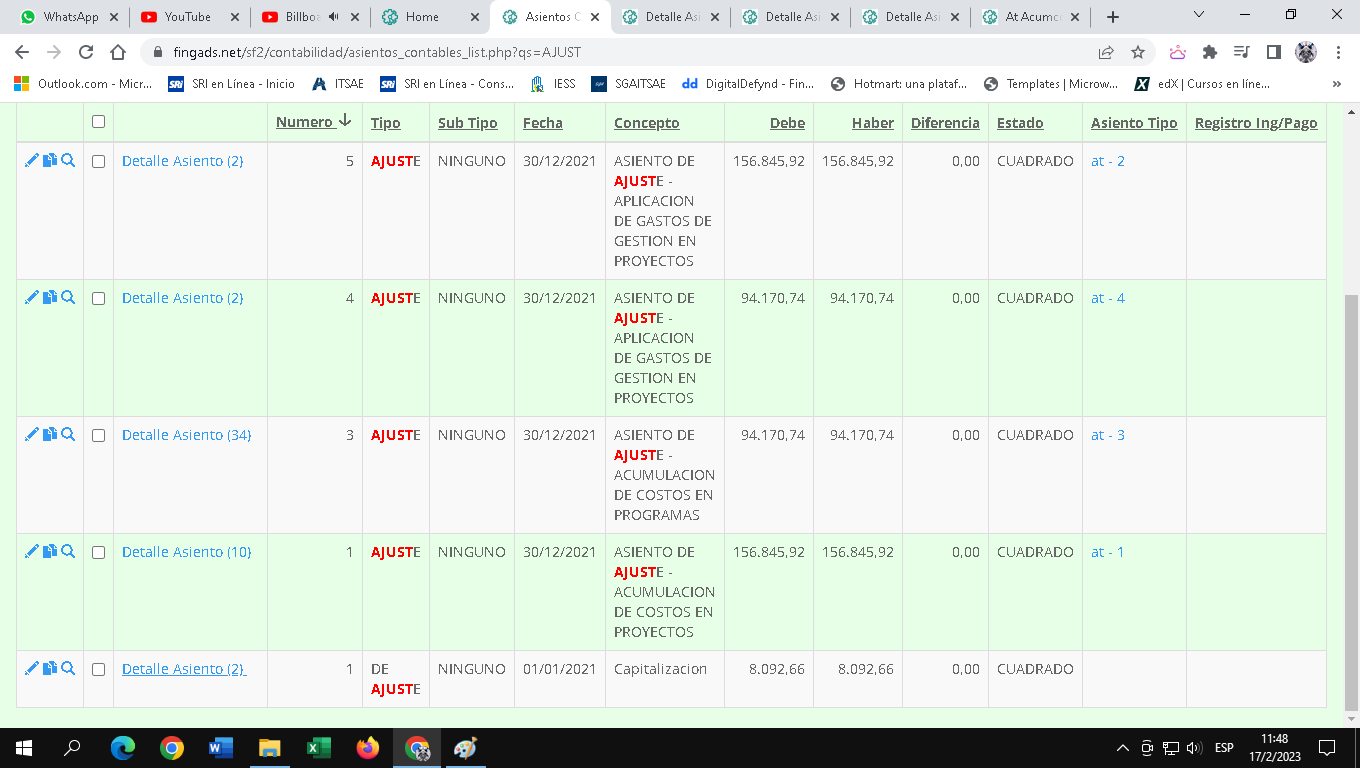Screen dimensions: 1360x768
Task: Click the page's vertical scrollbar thumb
Action: [x=1351, y=500]
